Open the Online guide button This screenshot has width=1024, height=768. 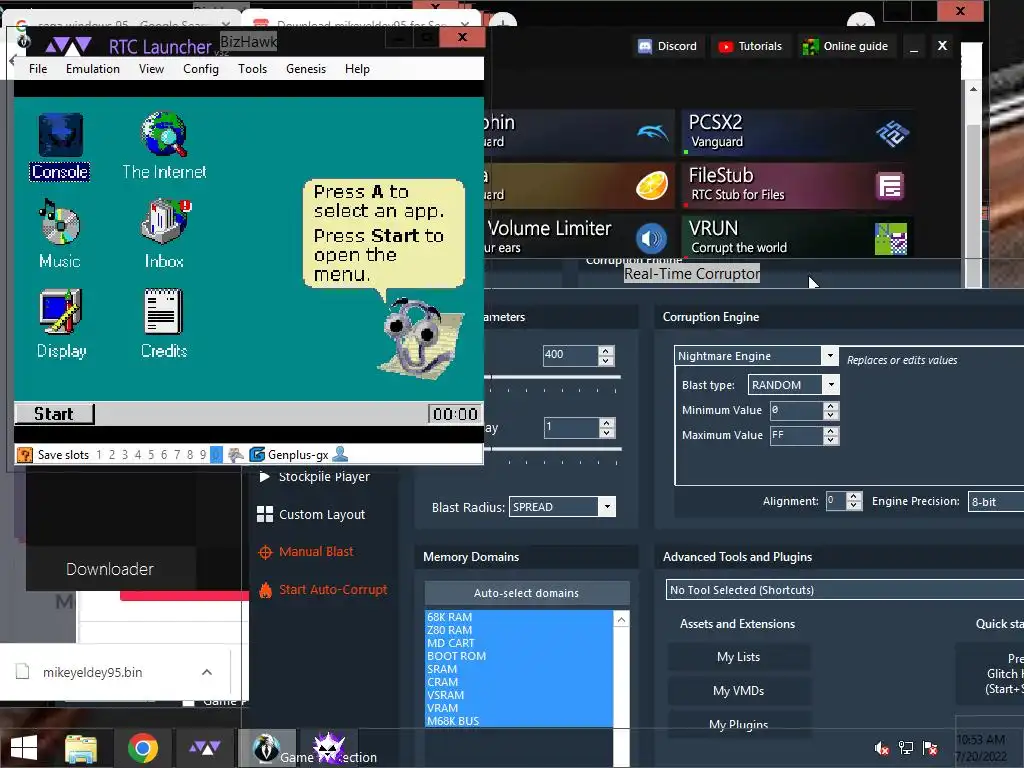[845, 46]
